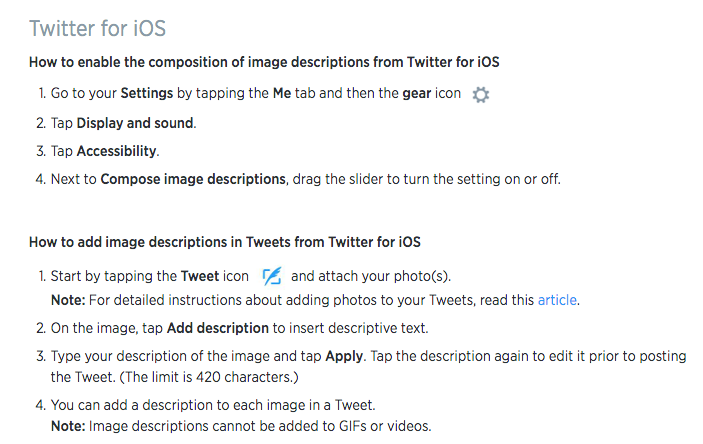Click the bold word 'gear' before the icon

[417, 94]
